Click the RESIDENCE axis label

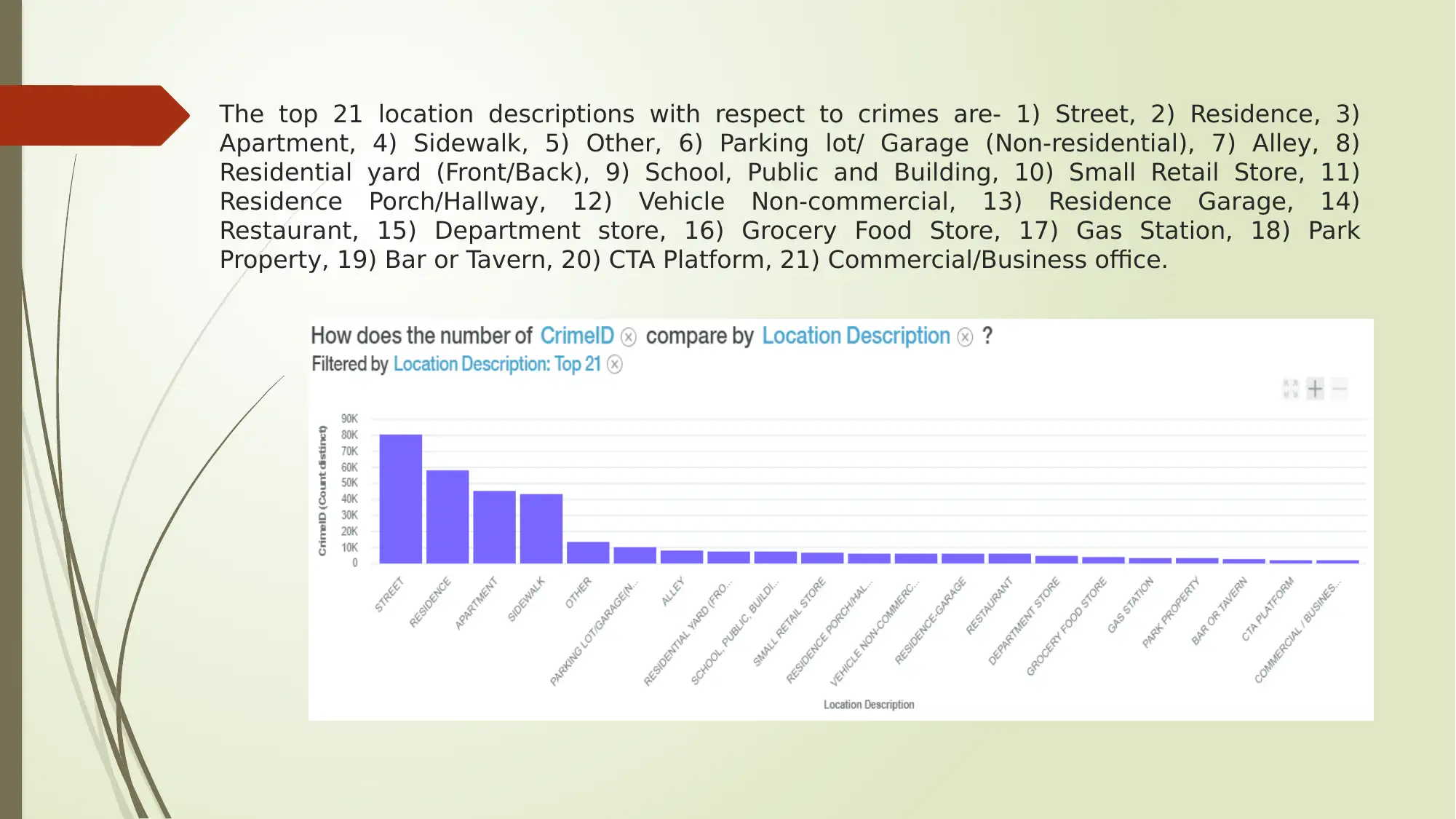430,602
